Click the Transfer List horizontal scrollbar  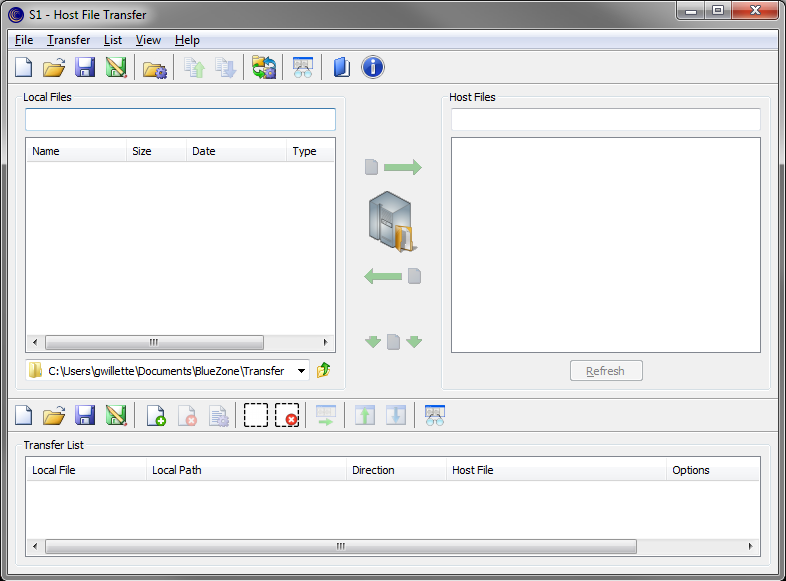(340, 547)
